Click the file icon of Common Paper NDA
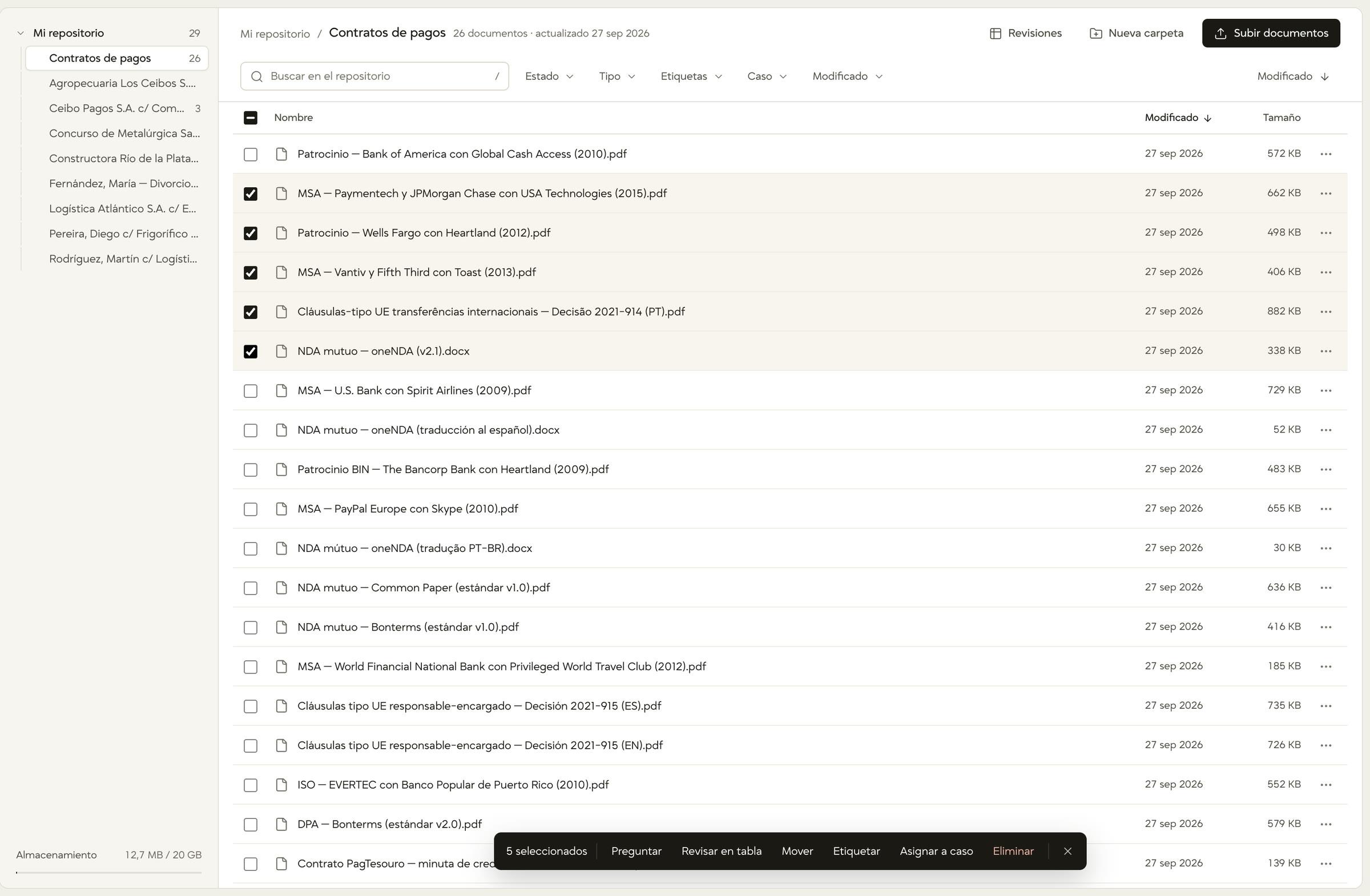Viewport: 1370px width, 896px height. click(x=281, y=588)
